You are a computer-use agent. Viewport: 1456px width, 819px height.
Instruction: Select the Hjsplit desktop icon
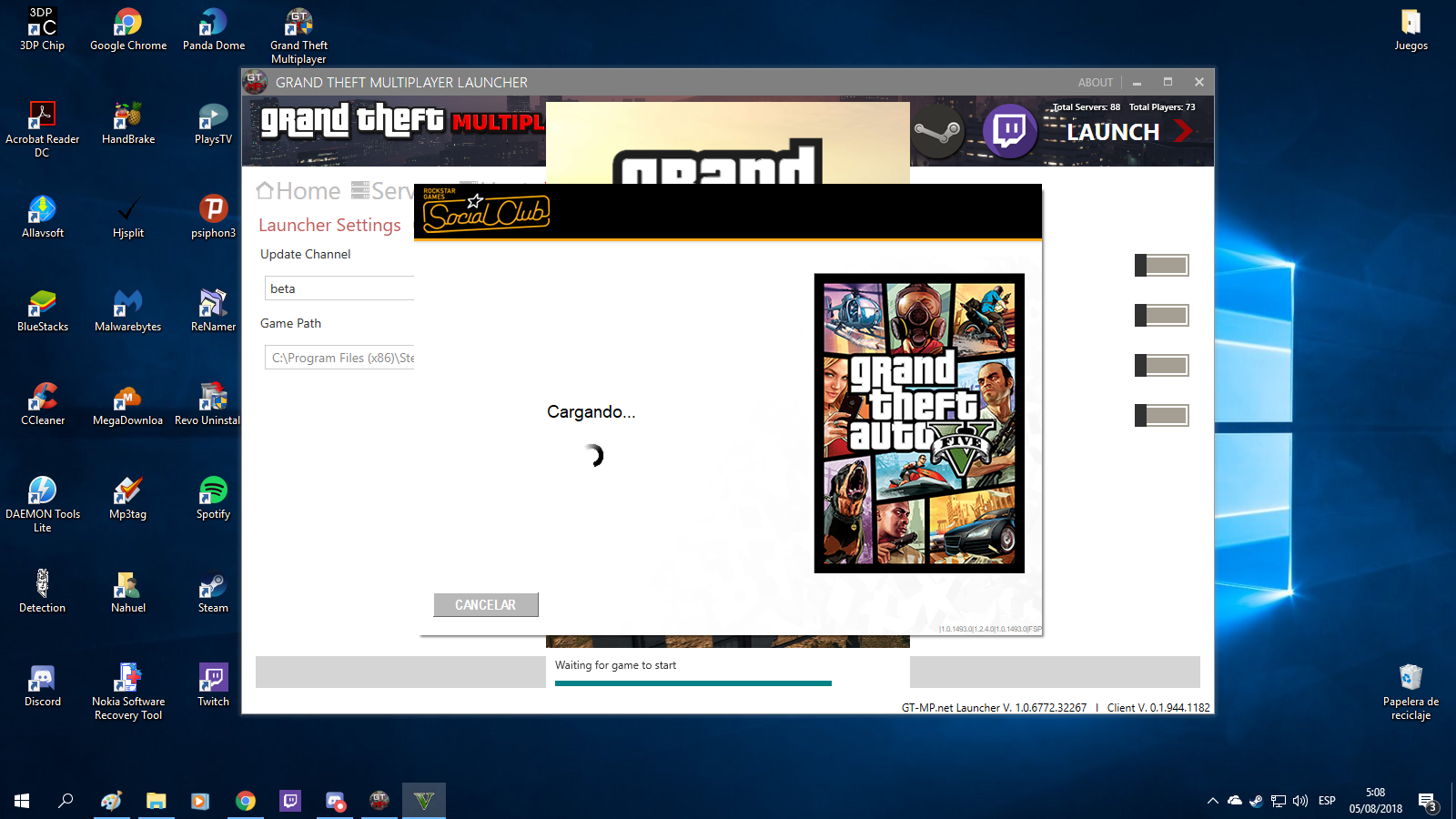(x=128, y=217)
